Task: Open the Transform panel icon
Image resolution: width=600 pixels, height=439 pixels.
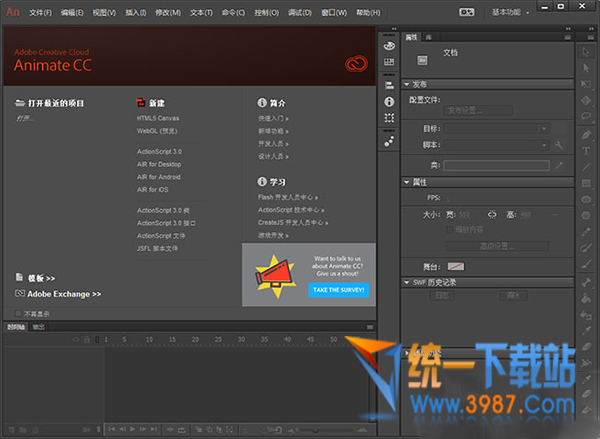Action: tap(389, 118)
